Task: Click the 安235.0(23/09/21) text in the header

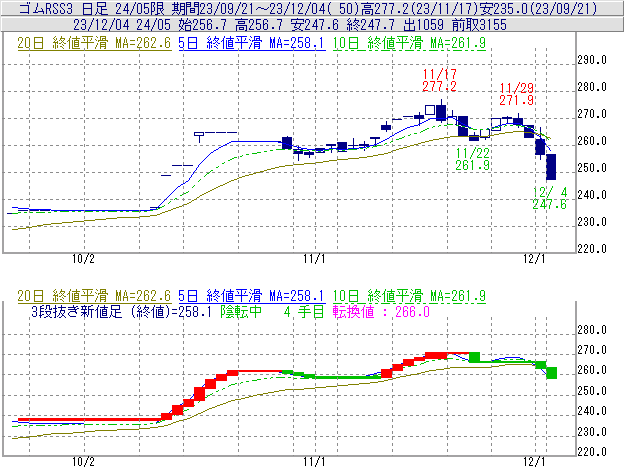Action: 538,9
